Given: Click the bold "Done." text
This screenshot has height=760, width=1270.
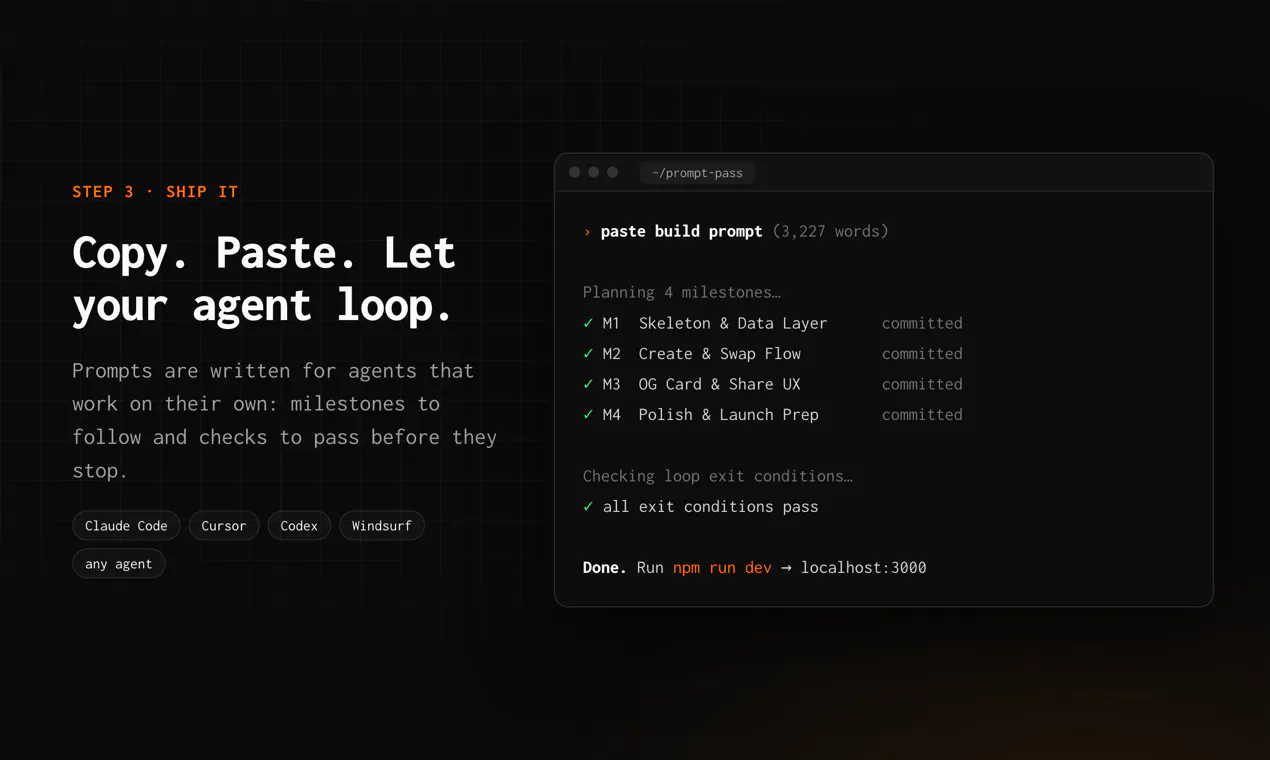Looking at the screenshot, I should coord(605,568).
